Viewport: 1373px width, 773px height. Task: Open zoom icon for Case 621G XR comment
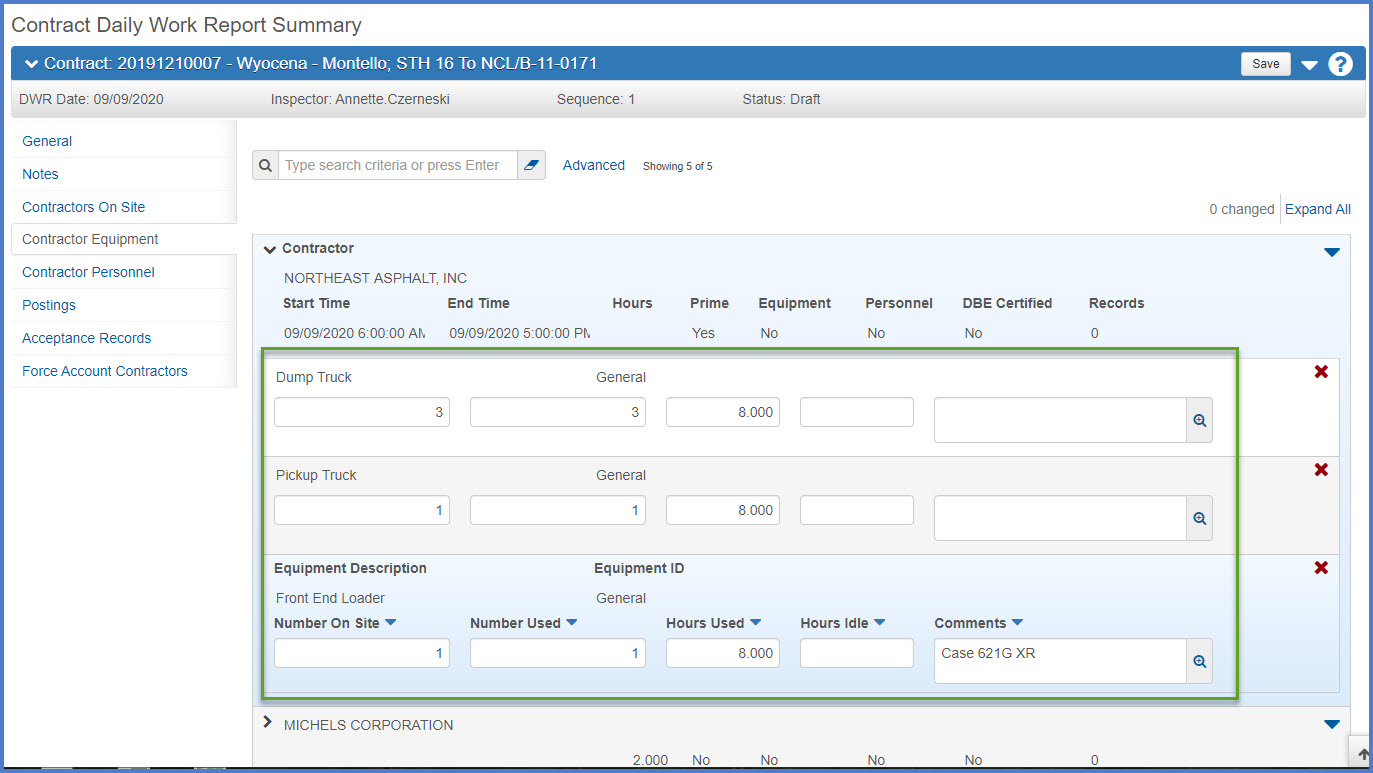click(x=1200, y=662)
